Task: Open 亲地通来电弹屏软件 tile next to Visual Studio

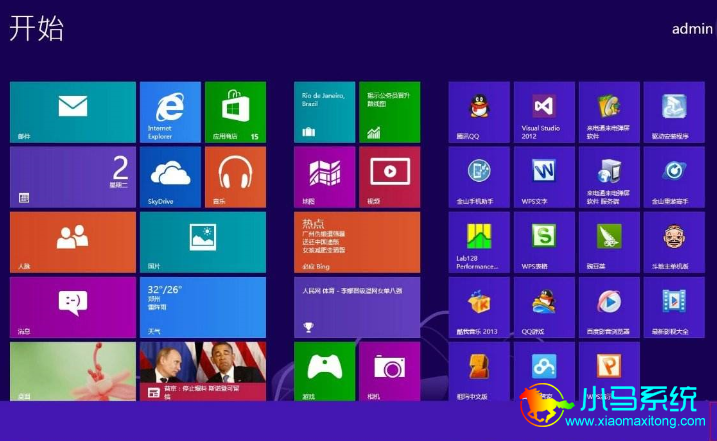Action: [x=609, y=112]
